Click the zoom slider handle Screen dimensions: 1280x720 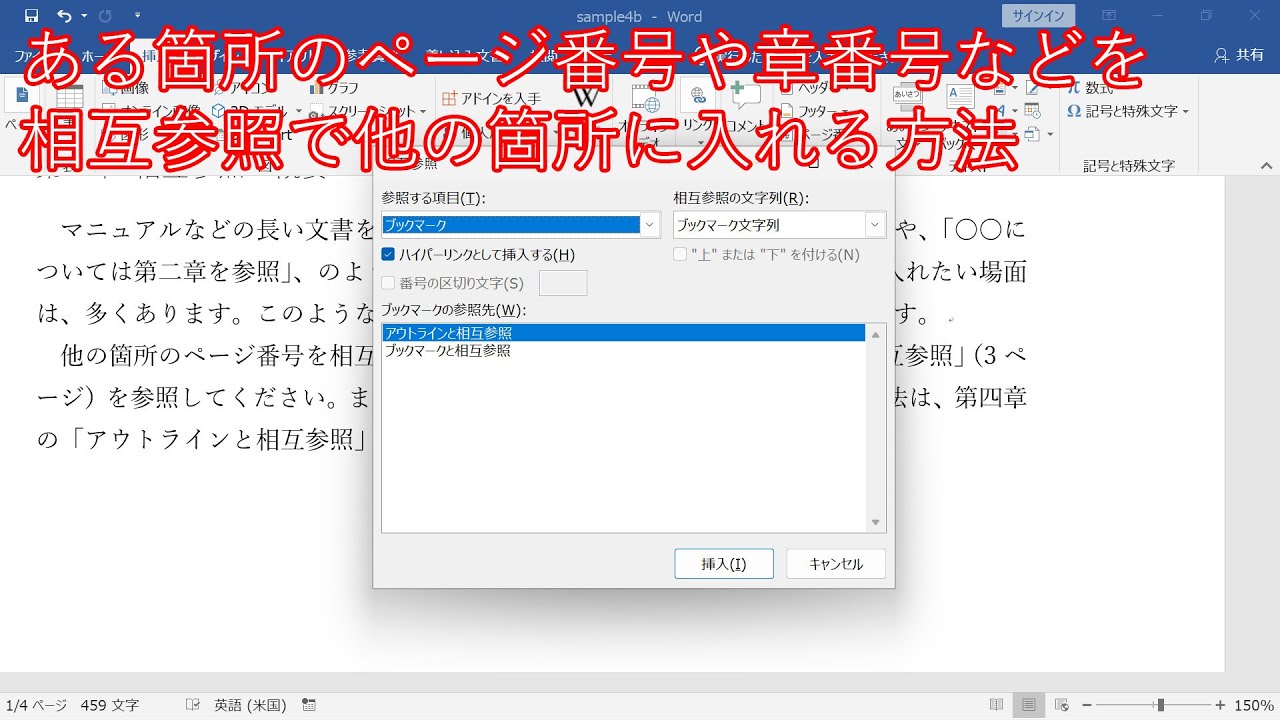(1160, 705)
